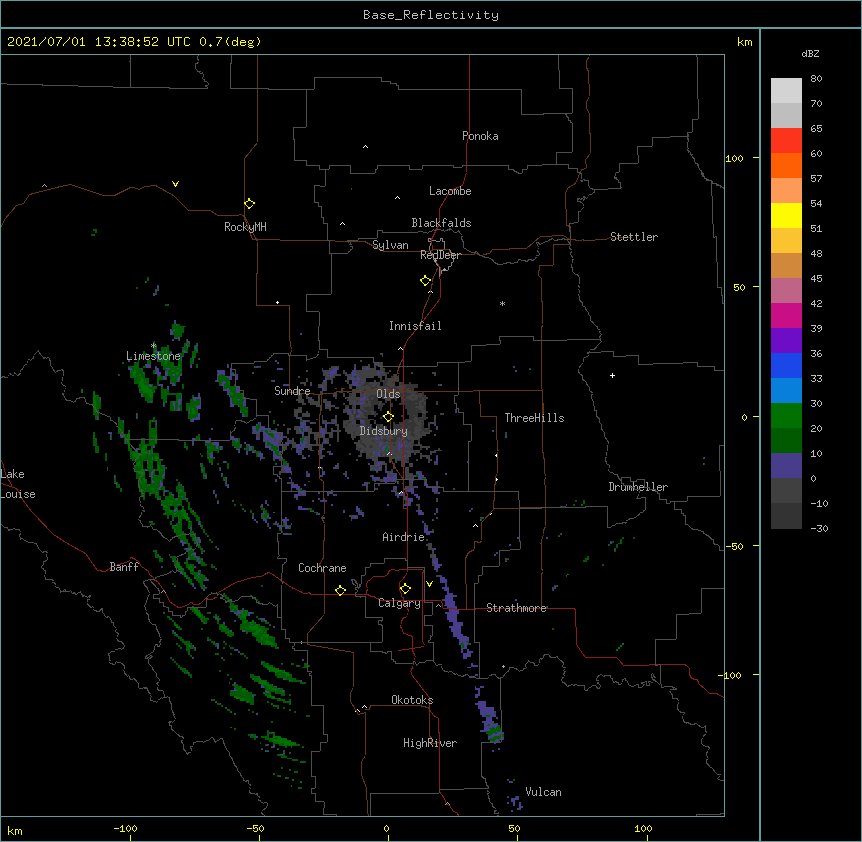
Task: Click the 80 value on the dBZ scale
Action: pos(816,79)
